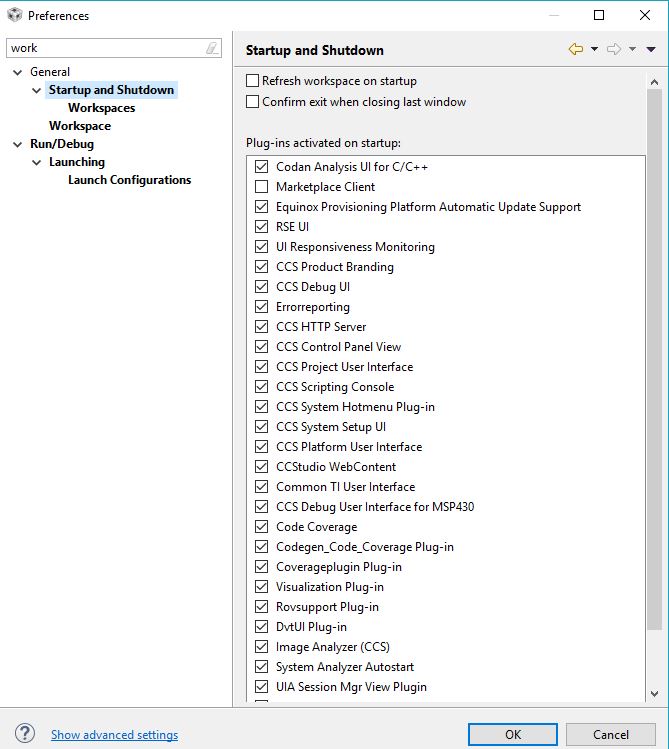
Task: Check the Marketplace Client plug-in
Action: (261, 187)
